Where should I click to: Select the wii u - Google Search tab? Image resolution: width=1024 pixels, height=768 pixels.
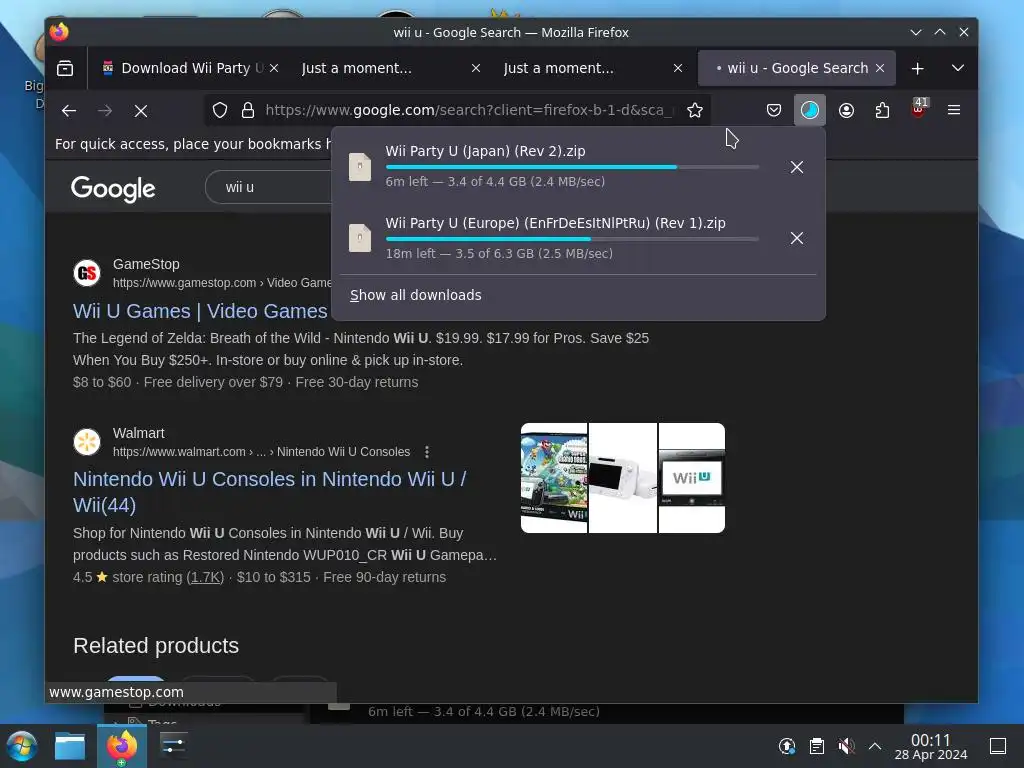tap(797, 68)
